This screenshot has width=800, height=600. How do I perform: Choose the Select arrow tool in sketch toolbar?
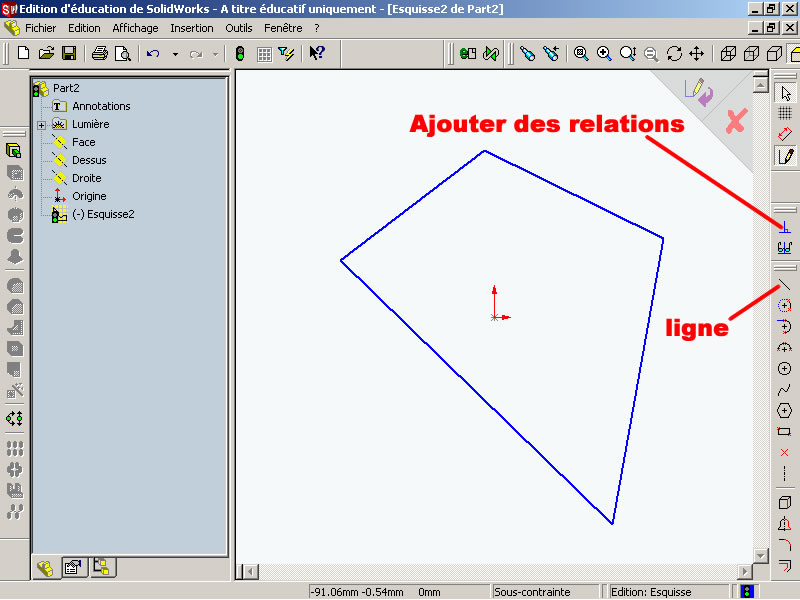pos(786,93)
